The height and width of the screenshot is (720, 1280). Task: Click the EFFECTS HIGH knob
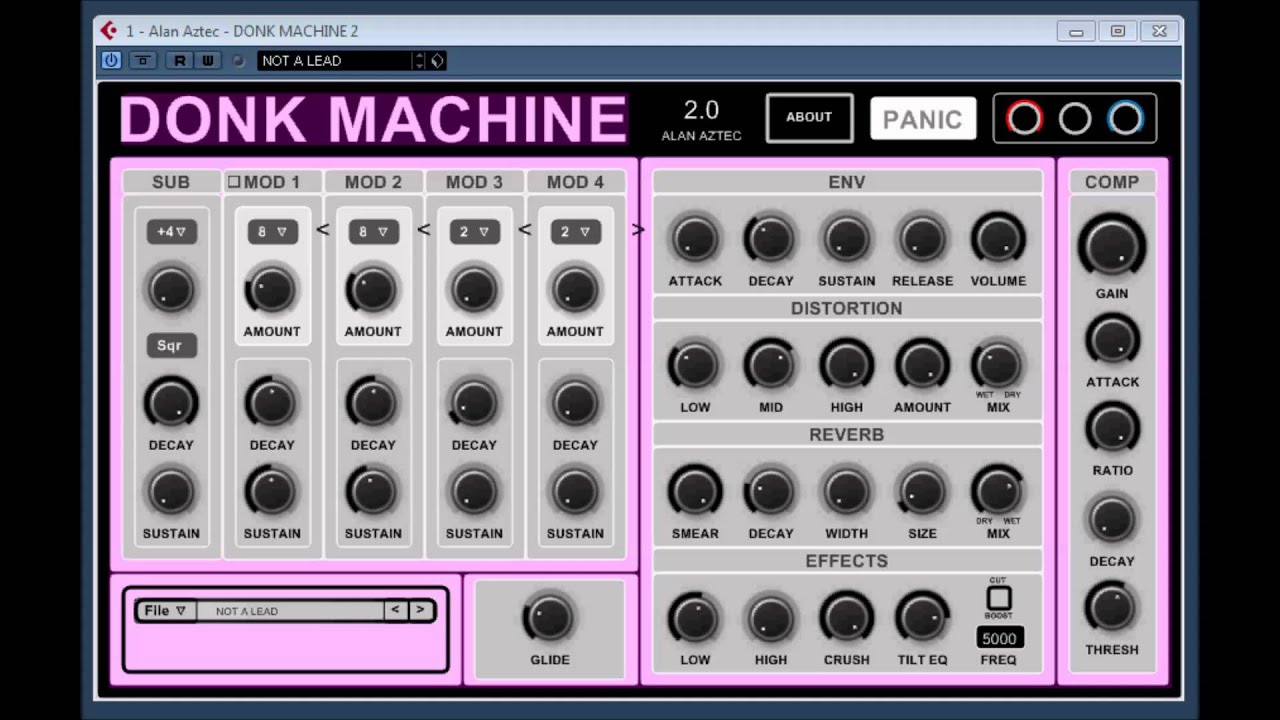click(x=771, y=618)
